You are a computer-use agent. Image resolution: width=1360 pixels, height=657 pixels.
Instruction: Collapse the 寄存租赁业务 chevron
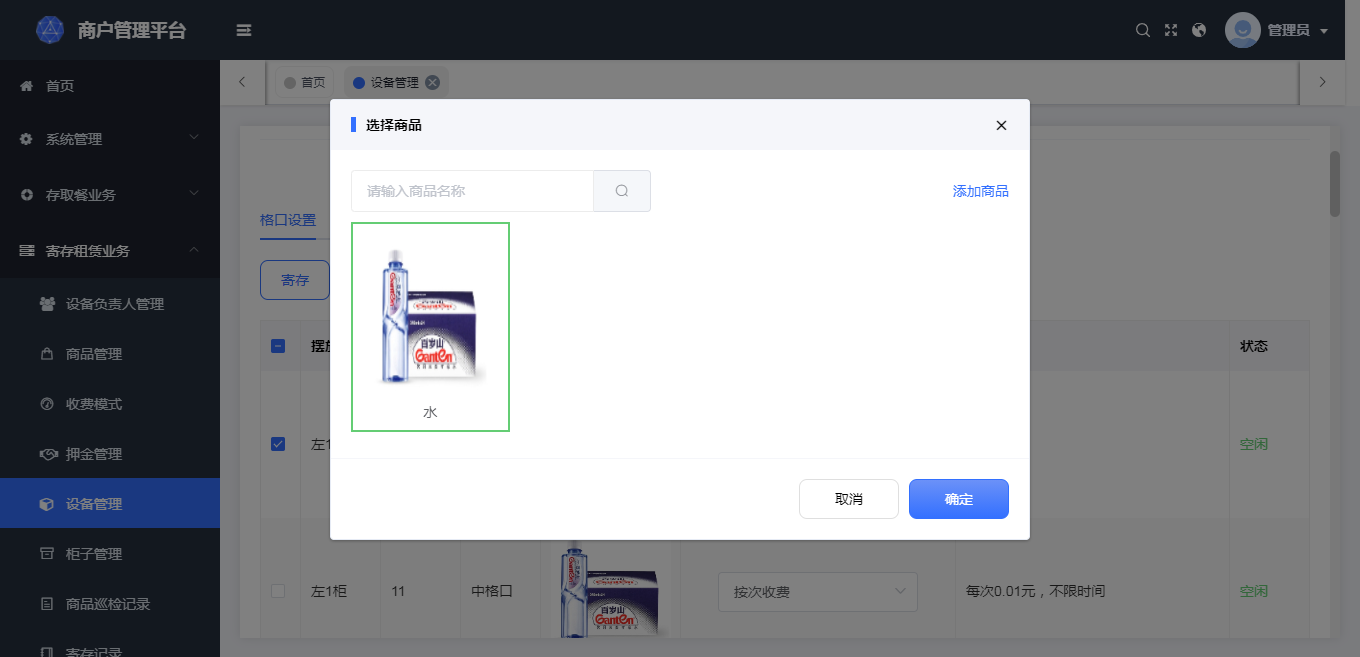click(x=194, y=250)
